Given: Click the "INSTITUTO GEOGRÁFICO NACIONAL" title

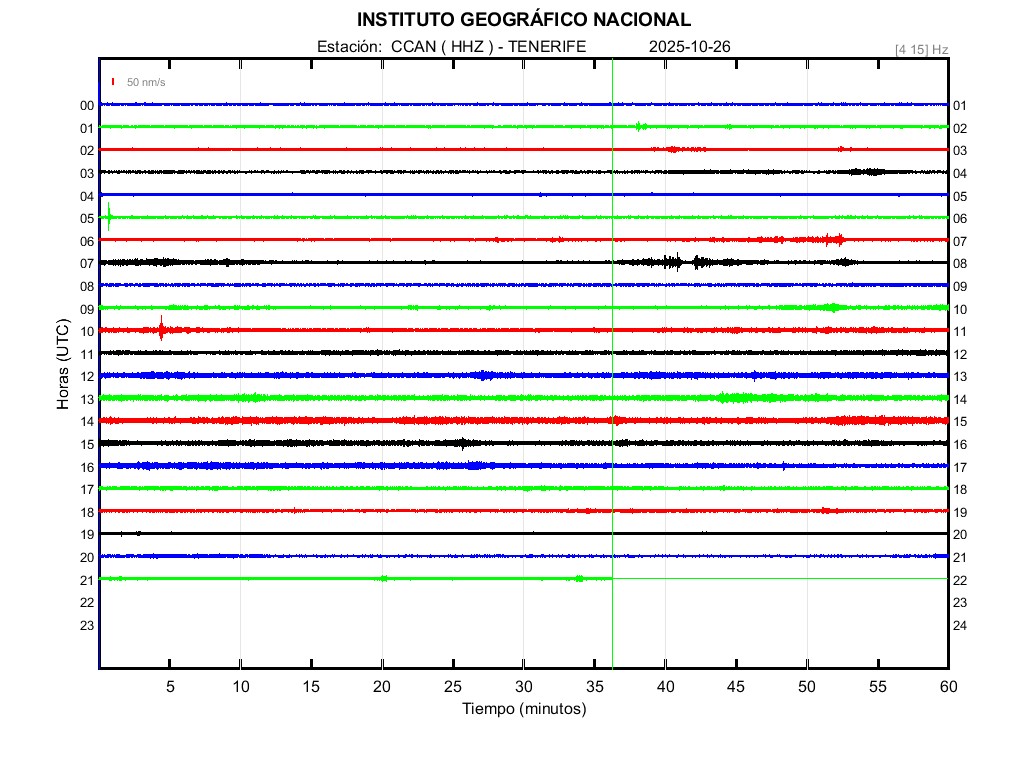Looking at the screenshot, I should tap(524, 20).
